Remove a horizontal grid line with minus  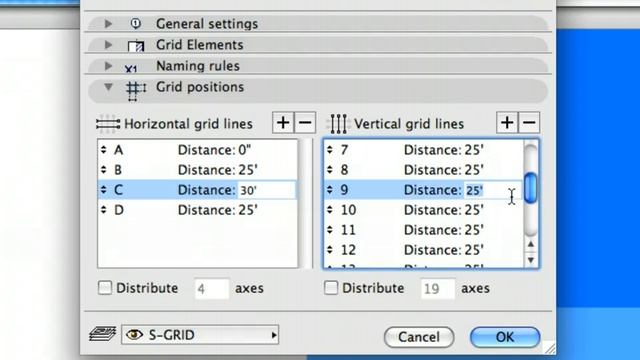point(305,123)
